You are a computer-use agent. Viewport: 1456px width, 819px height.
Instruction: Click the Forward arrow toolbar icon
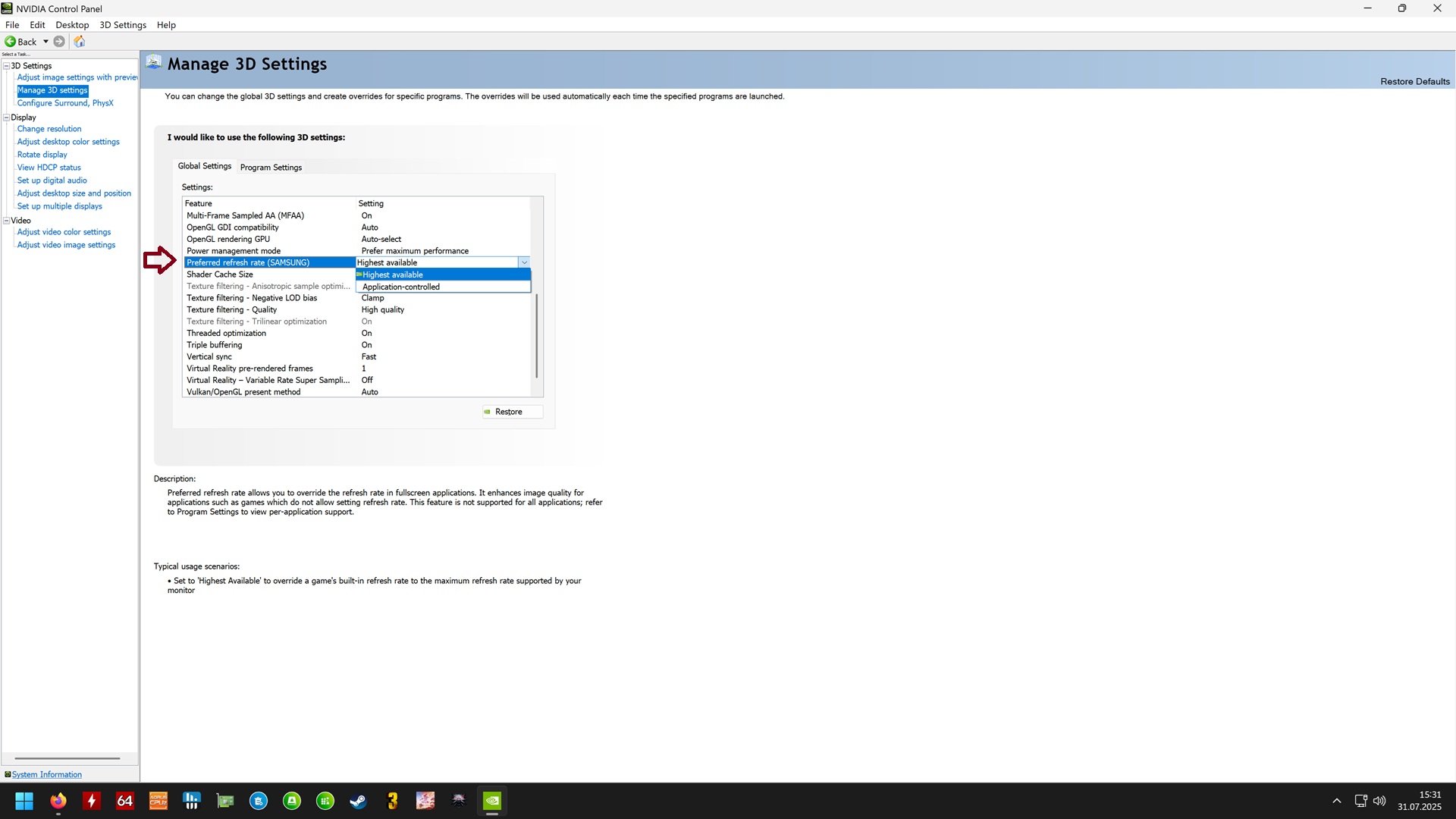(59, 42)
